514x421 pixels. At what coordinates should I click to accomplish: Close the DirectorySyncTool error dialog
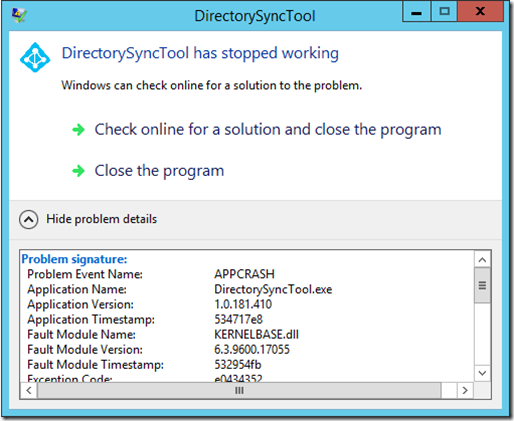480,12
